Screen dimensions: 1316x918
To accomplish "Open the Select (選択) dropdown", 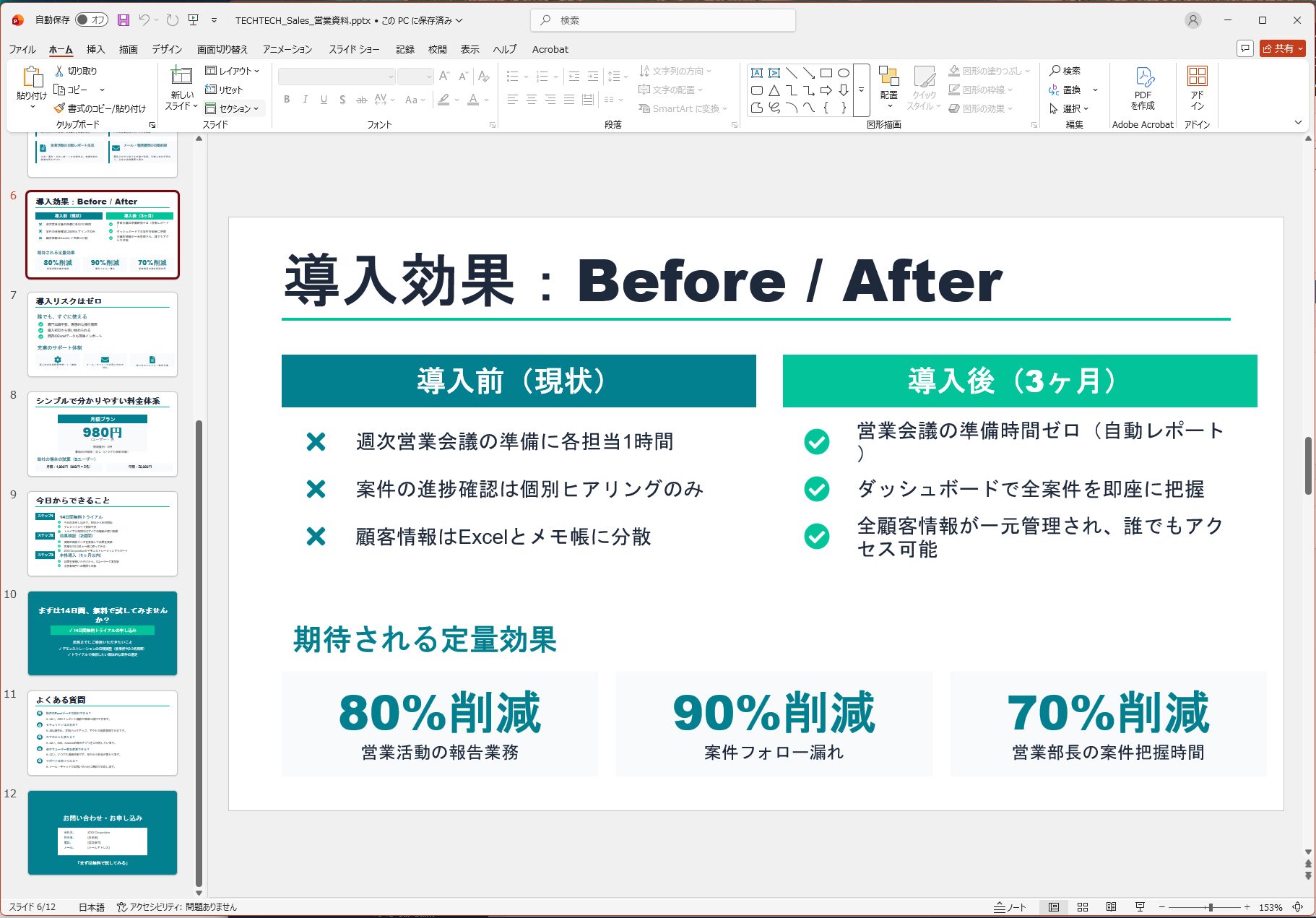I will tap(1068, 108).
